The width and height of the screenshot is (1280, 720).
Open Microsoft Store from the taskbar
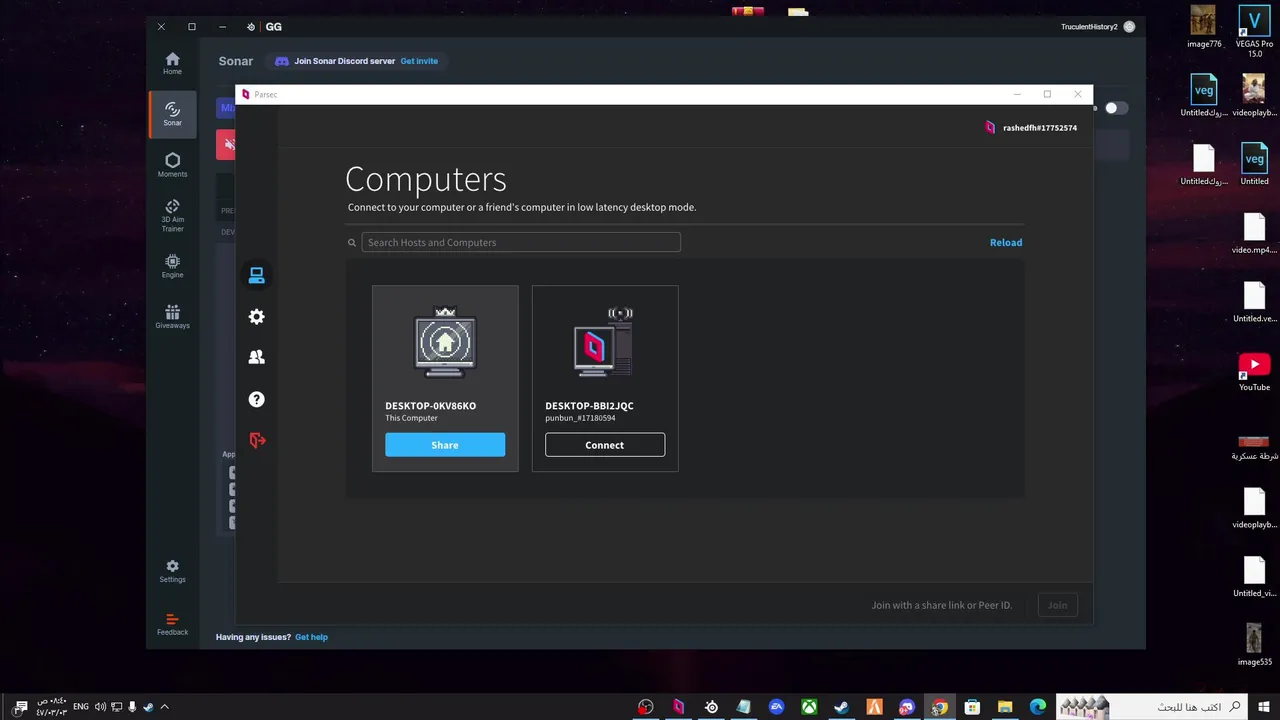click(972, 707)
